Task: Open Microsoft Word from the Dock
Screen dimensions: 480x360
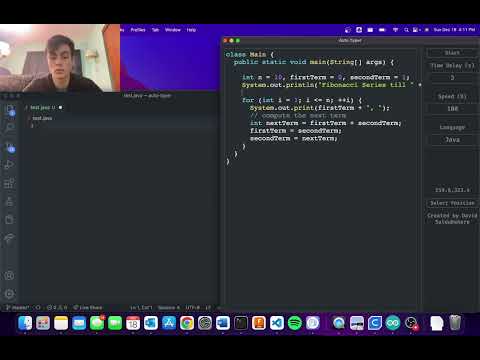Action: 223,323
